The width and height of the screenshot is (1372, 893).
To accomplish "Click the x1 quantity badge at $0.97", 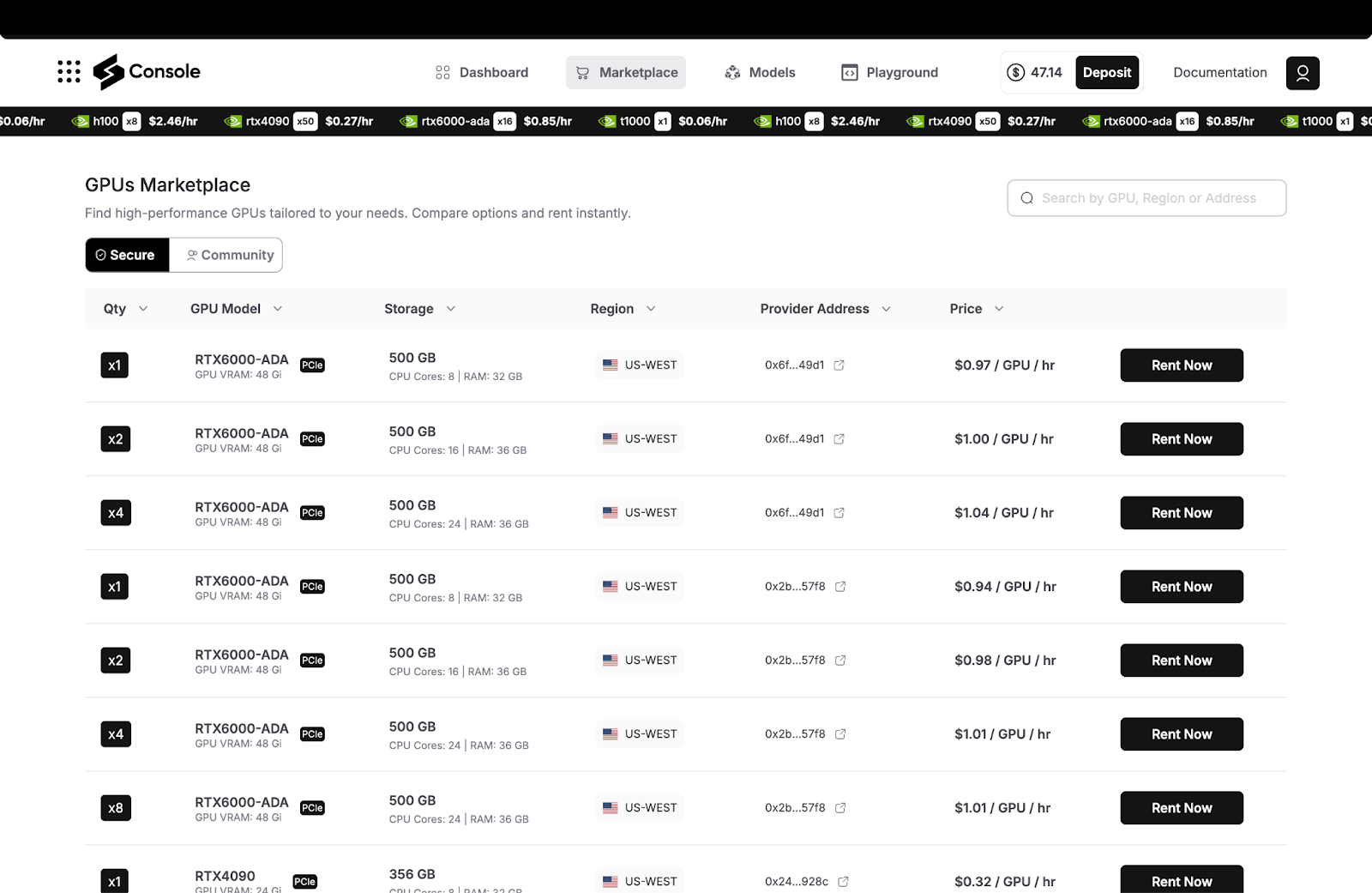I will [114, 365].
